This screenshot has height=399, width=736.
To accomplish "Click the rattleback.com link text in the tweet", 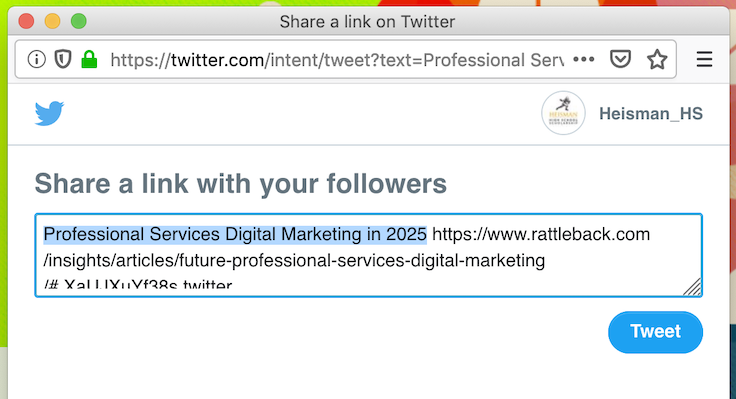I will pyautogui.click(x=541, y=234).
